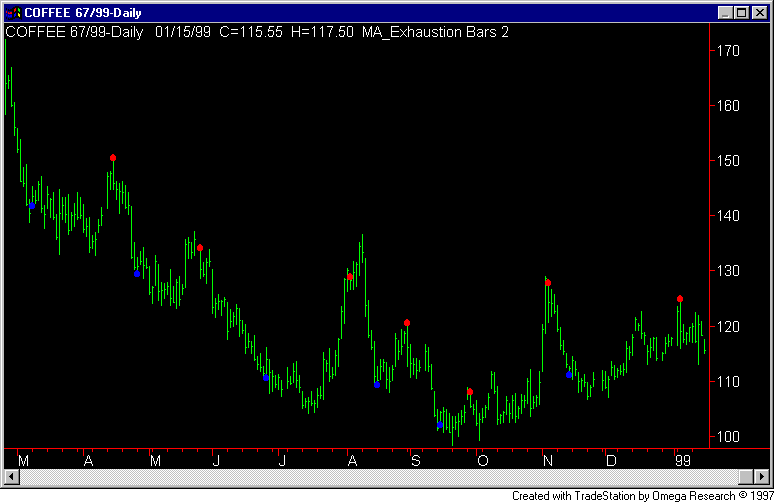
Task: Click the 140 price axis label
Action: pos(728,216)
